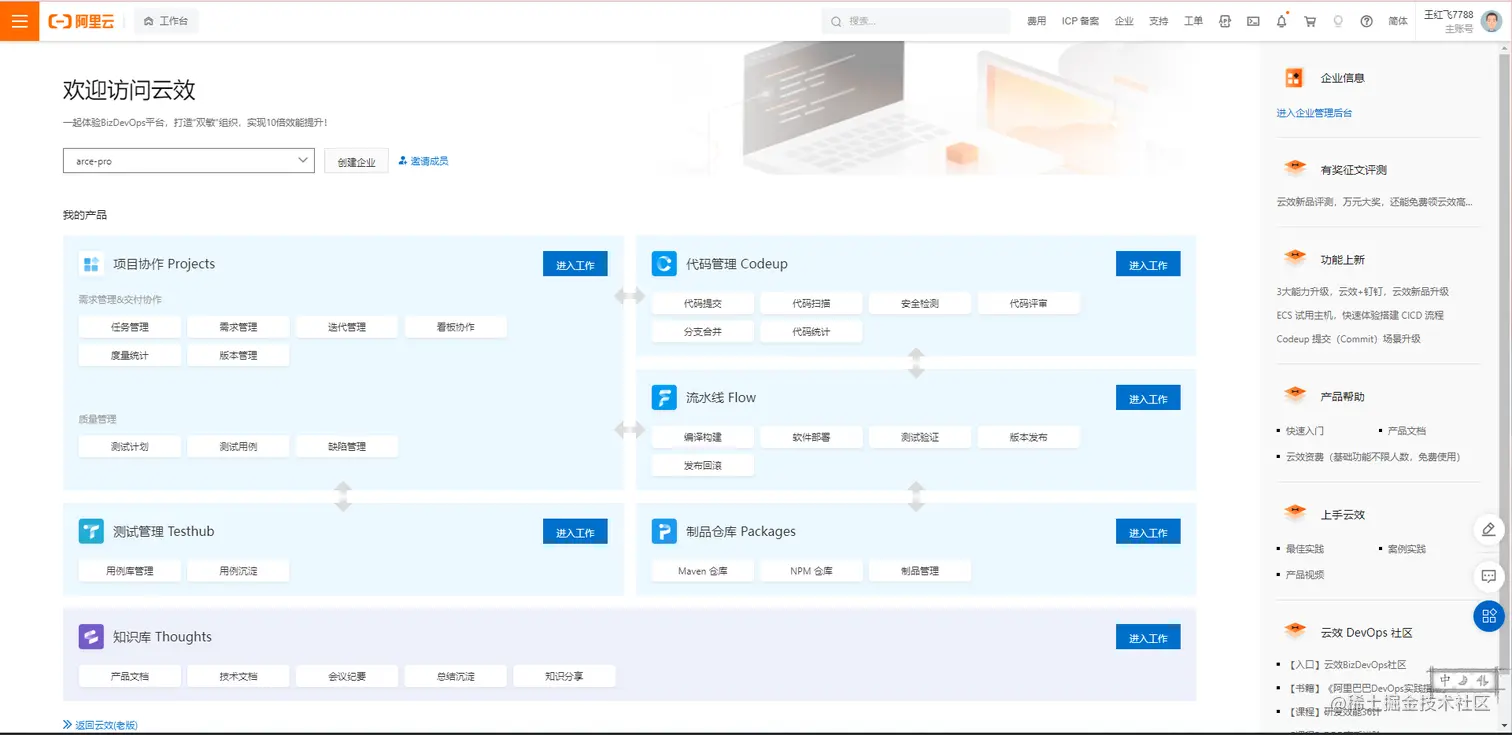Select the 度量统计 chip
This screenshot has height=735, width=1512.
130,355
